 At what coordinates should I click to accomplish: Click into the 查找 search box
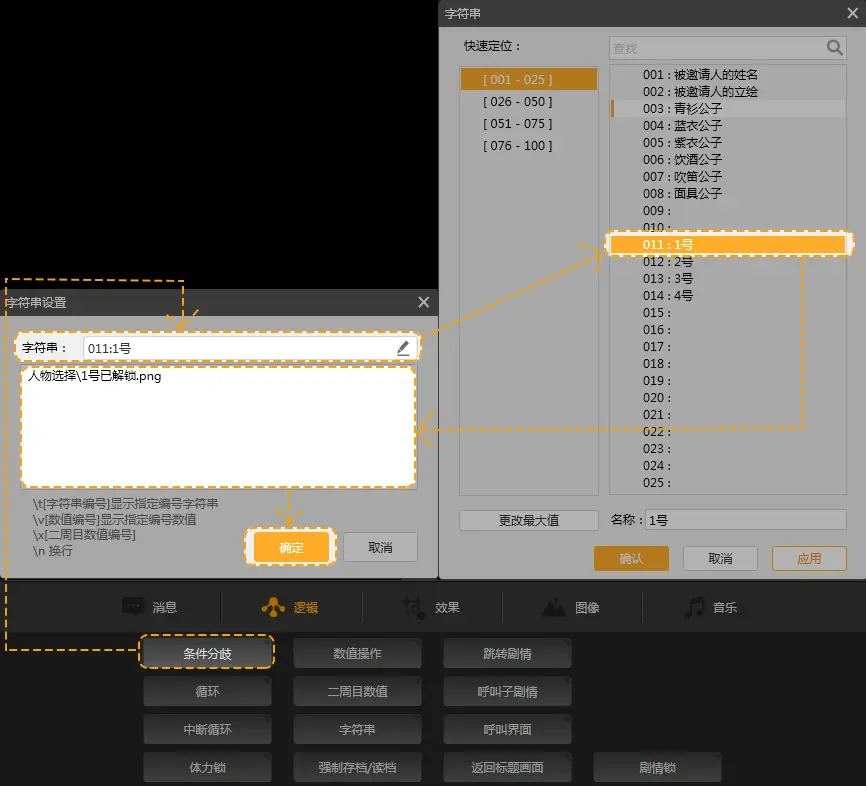(x=716, y=47)
